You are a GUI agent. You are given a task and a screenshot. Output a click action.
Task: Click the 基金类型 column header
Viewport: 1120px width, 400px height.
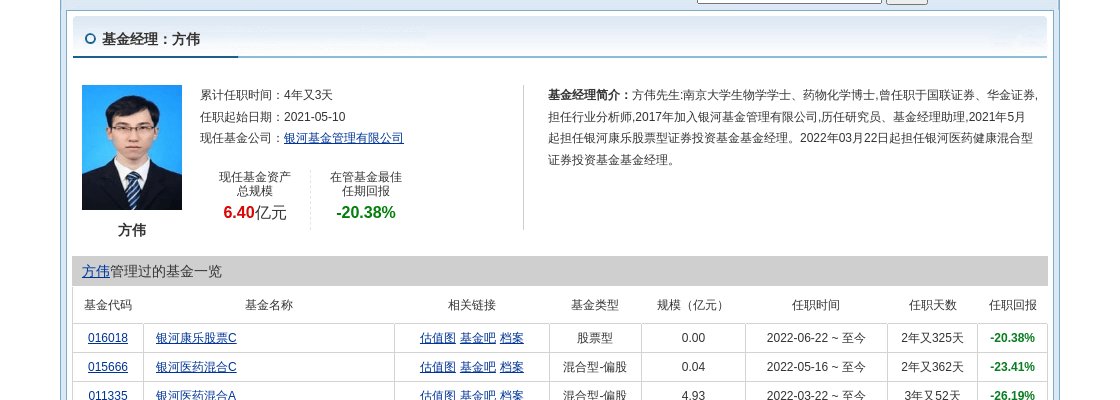point(595,305)
